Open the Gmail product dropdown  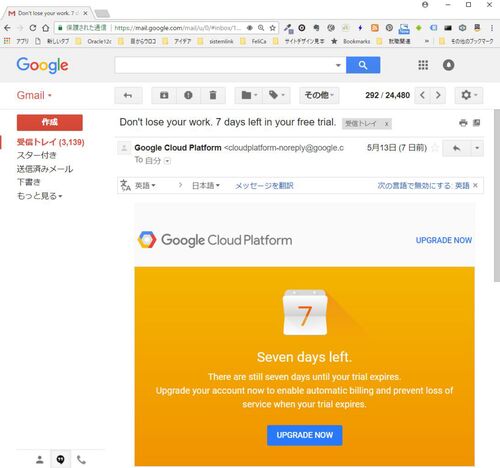pyautogui.click(x=34, y=95)
